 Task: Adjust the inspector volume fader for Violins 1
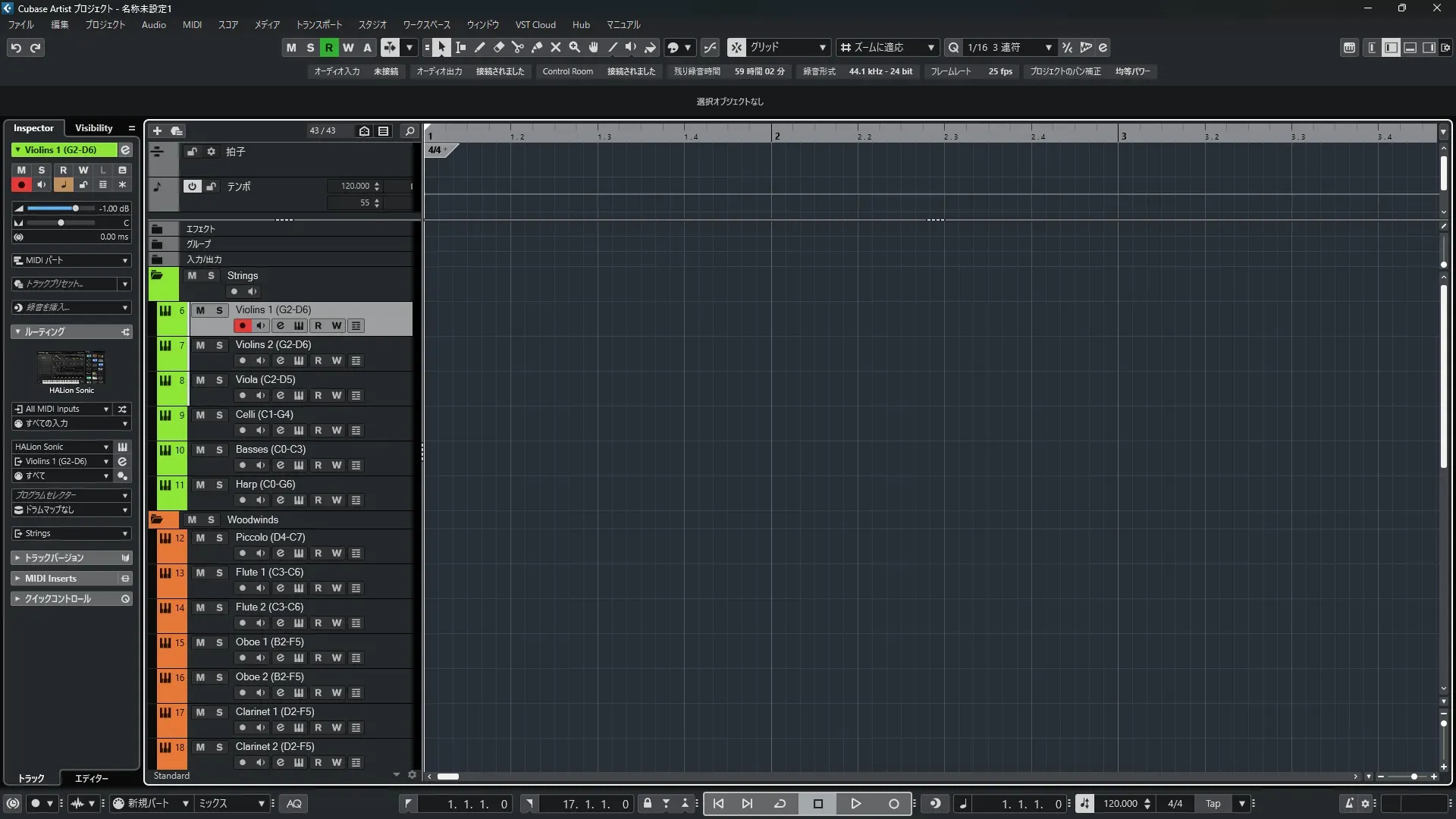click(x=75, y=209)
